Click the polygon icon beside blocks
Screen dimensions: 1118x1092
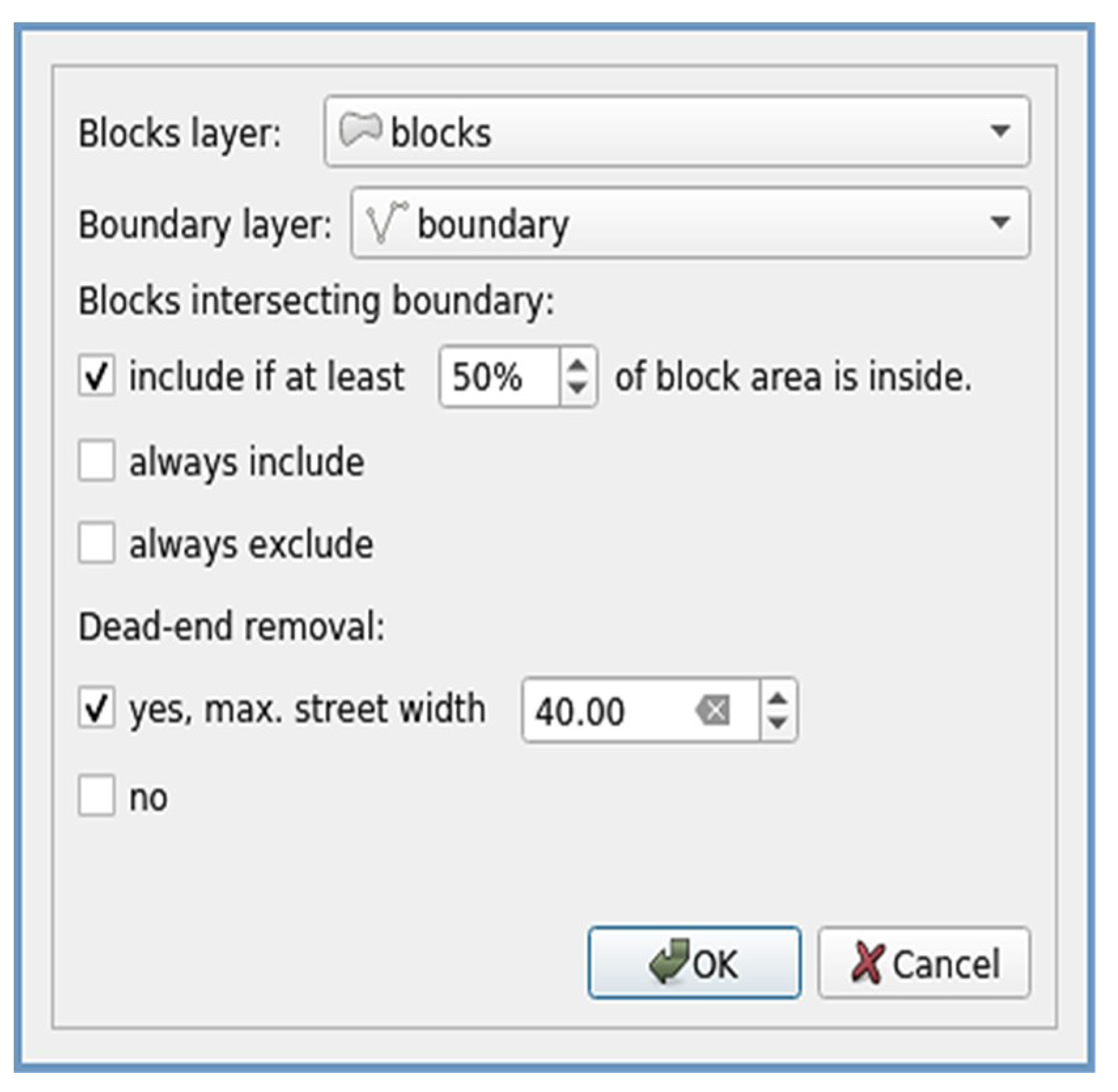(360, 129)
